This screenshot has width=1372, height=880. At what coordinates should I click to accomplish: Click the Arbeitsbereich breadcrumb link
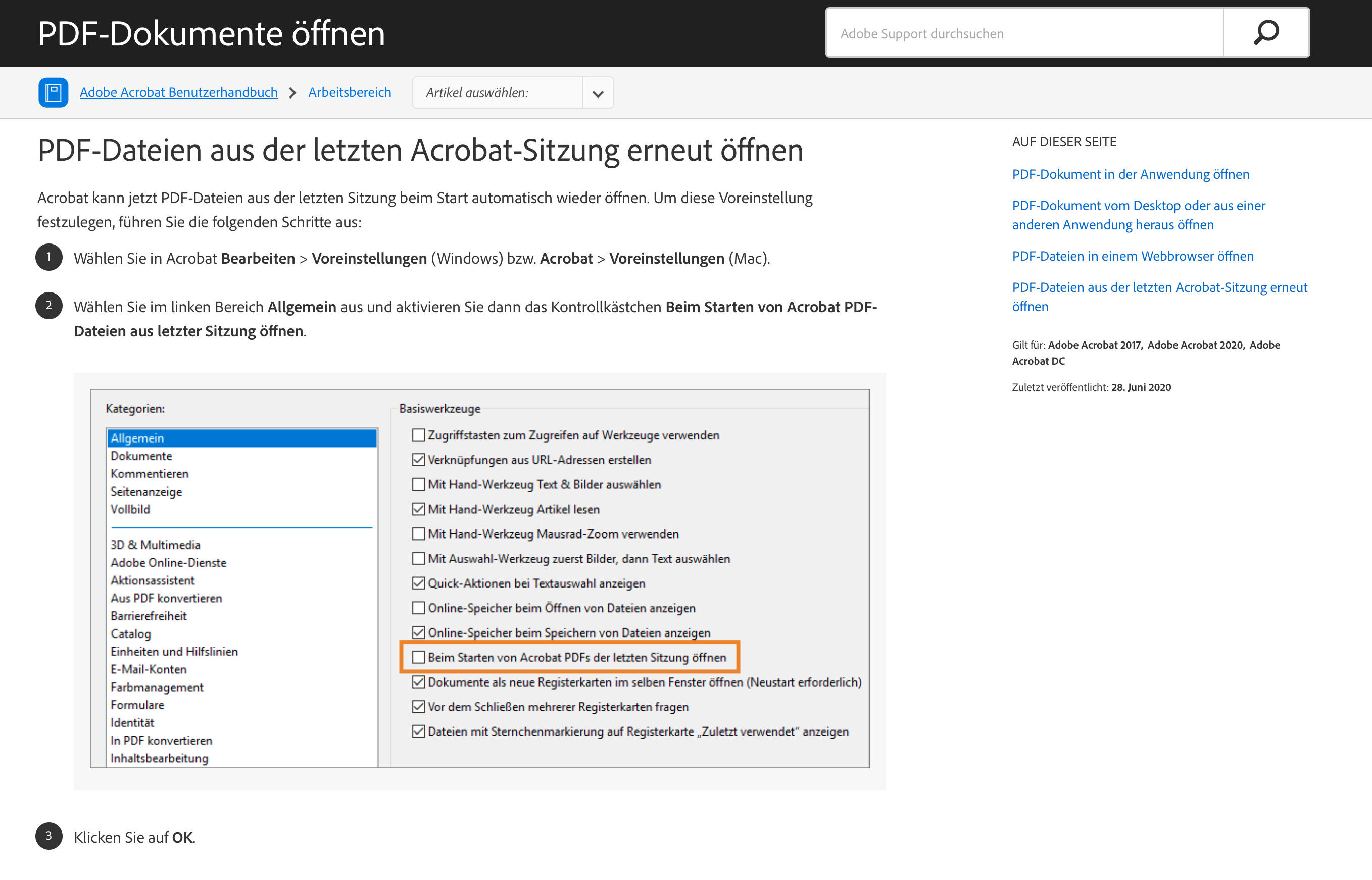pos(349,92)
